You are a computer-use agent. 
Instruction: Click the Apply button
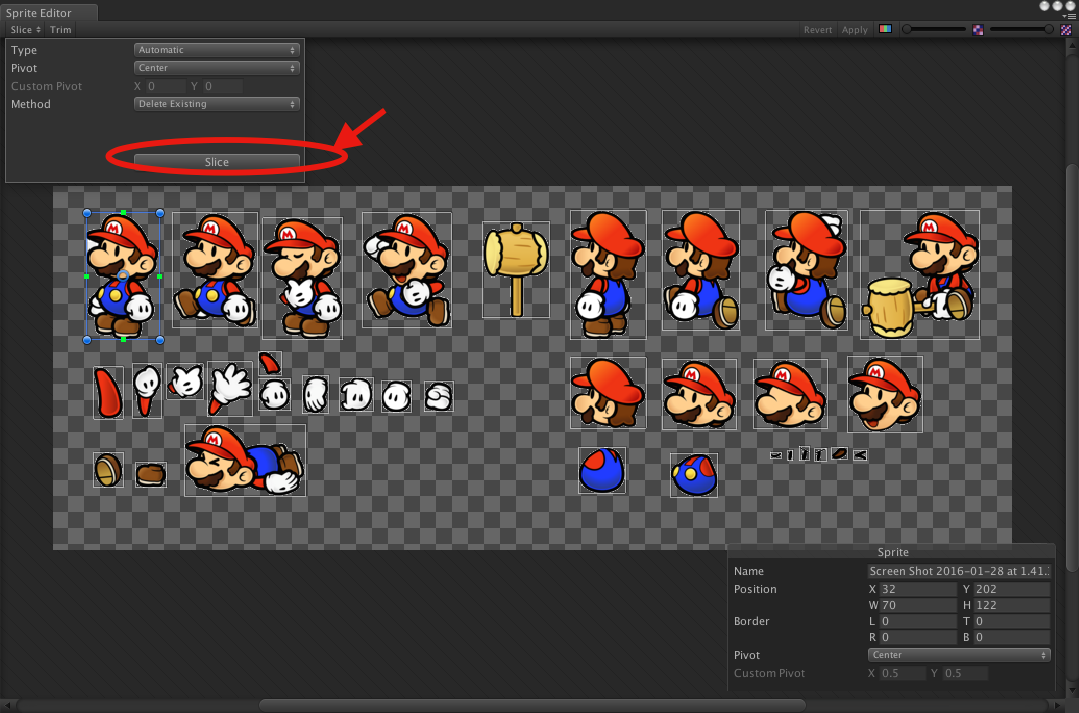point(855,30)
